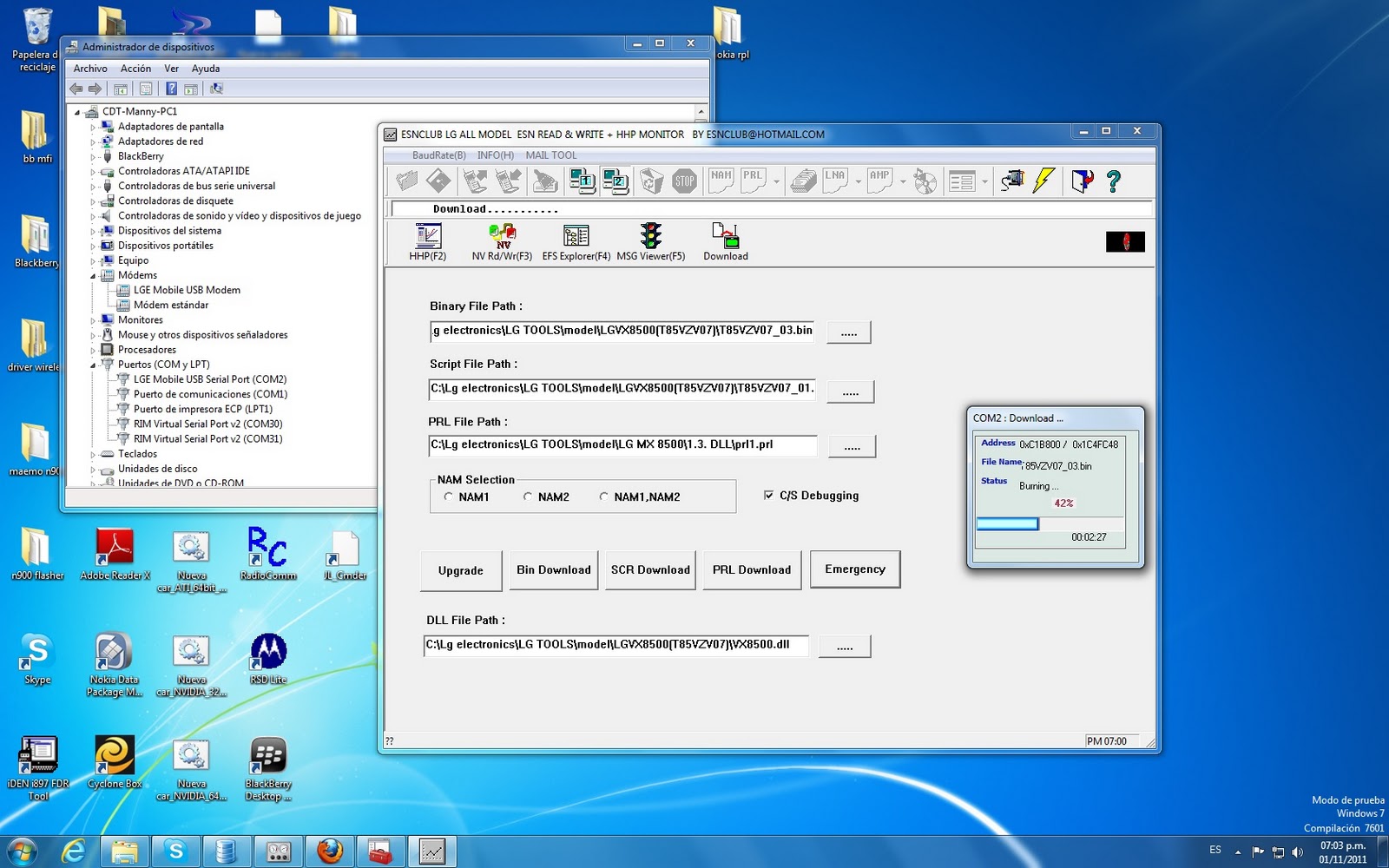The image size is (1389, 868).
Task: Select the NAM1,NAM2 radio button
Action: coord(603,496)
